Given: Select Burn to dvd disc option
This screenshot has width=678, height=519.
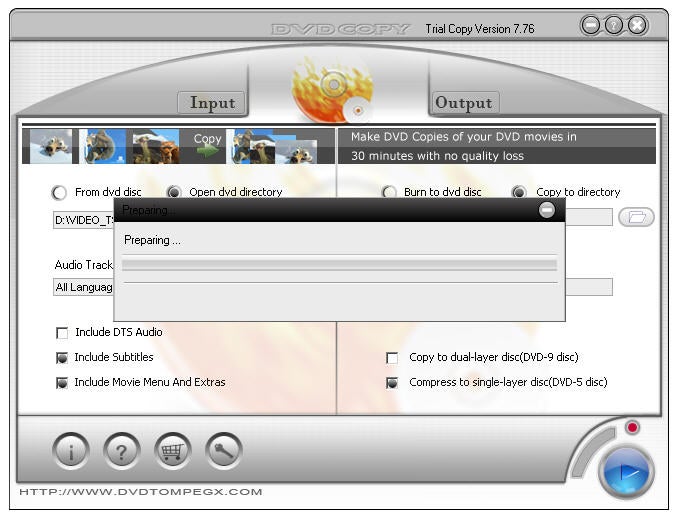Looking at the screenshot, I should [389, 192].
